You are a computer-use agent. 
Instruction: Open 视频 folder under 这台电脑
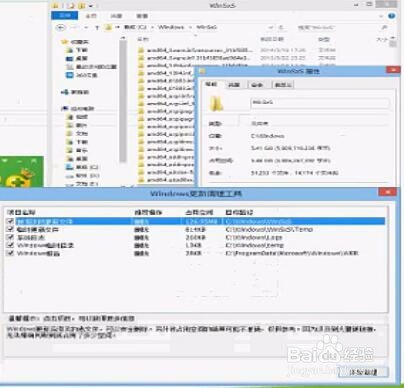pos(77,117)
